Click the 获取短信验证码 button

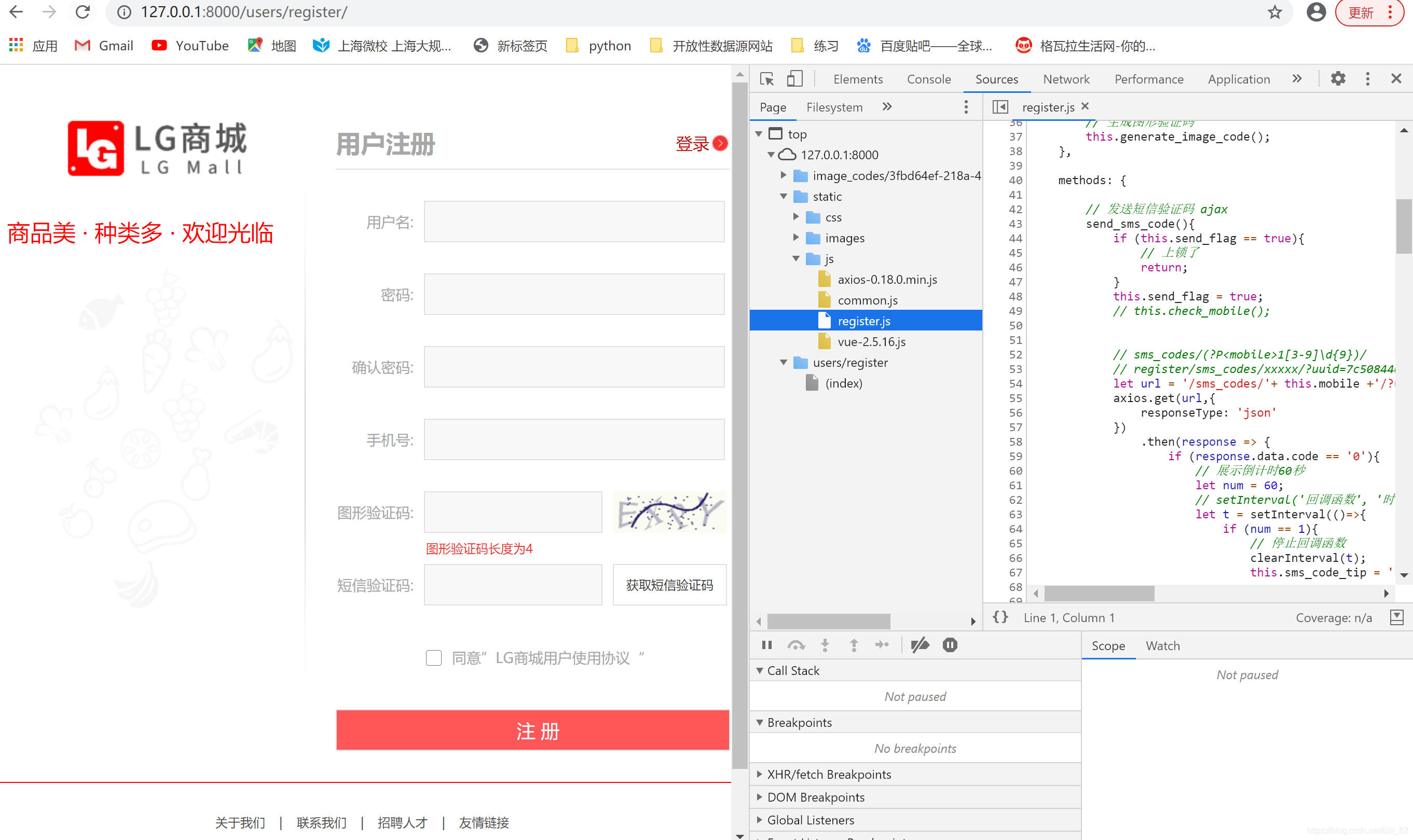[x=670, y=584]
